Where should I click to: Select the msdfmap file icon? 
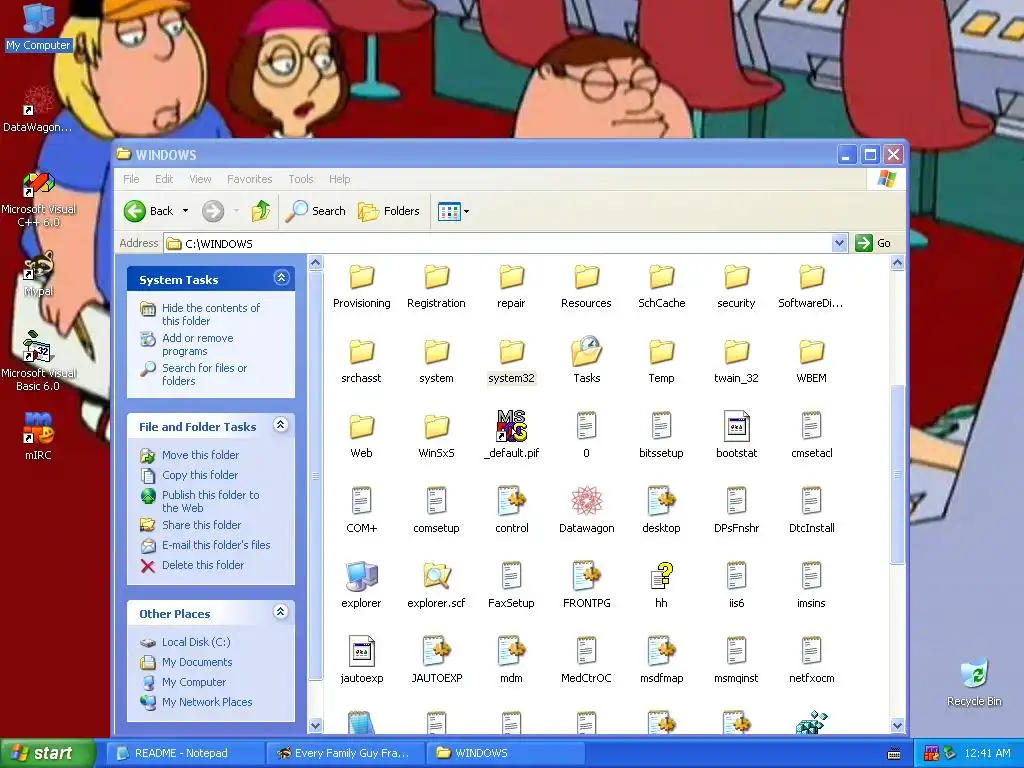click(x=662, y=652)
